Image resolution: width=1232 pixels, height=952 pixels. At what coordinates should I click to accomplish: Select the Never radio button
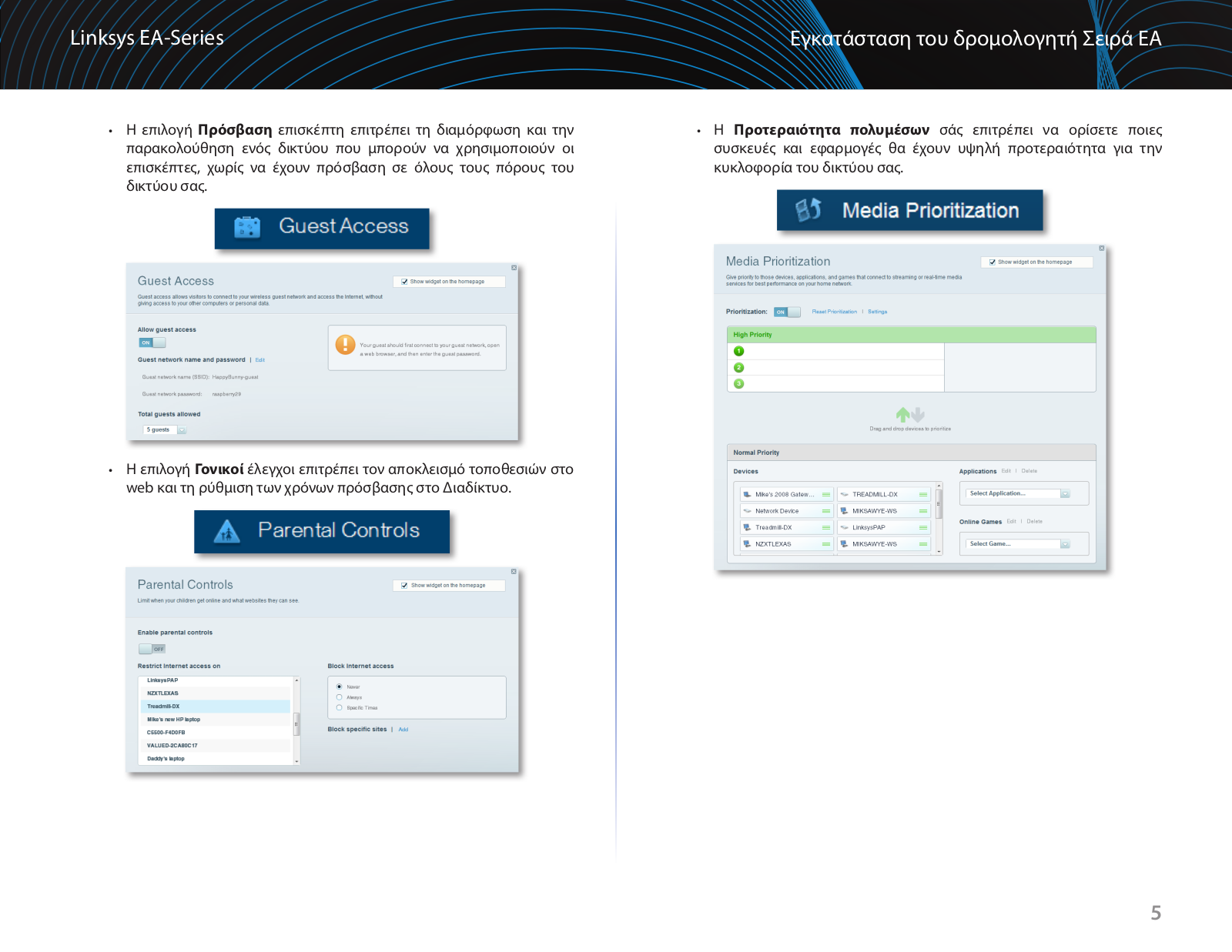coord(340,686)
